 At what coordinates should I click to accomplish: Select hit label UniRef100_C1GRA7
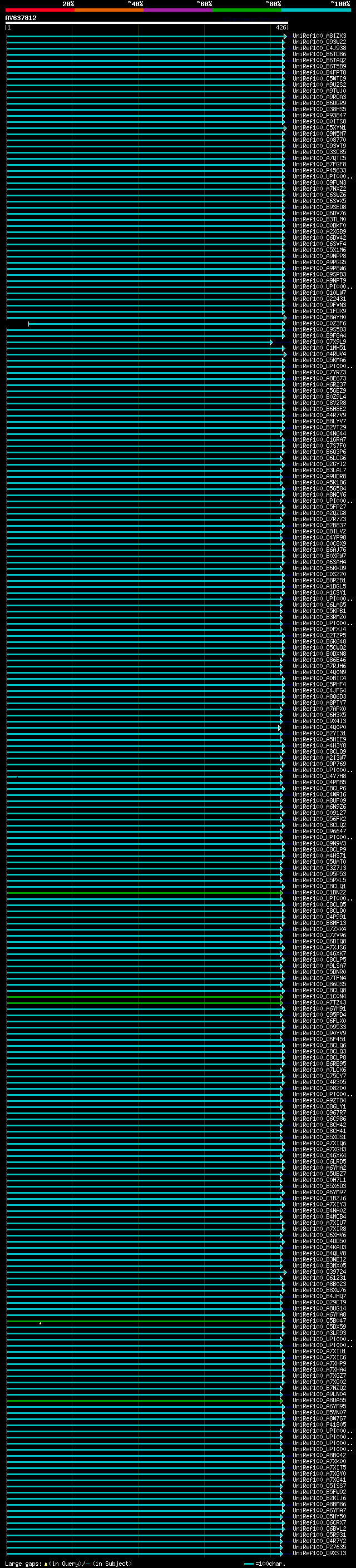tap(319, 439)
